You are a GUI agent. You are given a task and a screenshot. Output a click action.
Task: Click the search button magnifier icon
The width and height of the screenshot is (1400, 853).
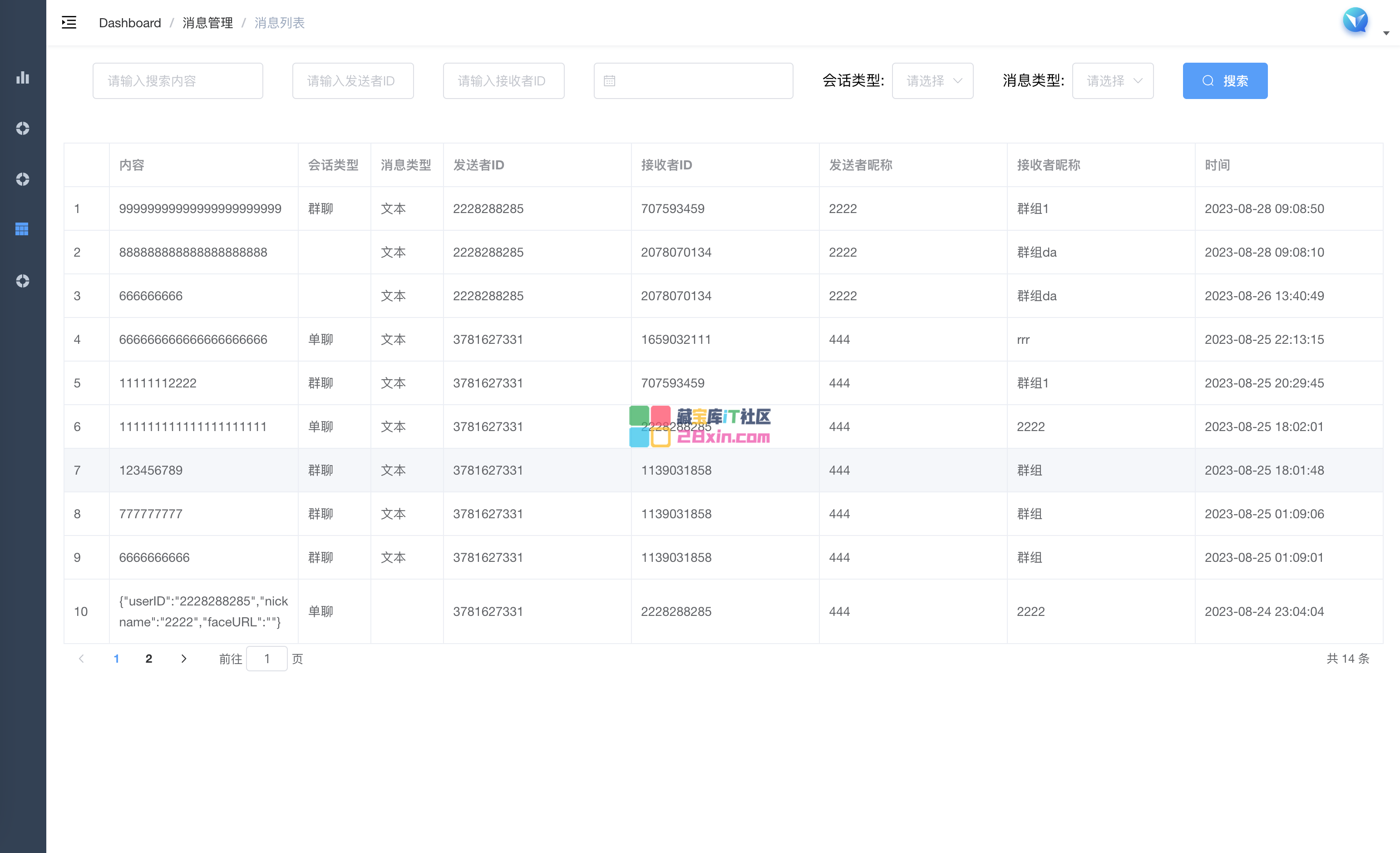[1208, 81]
